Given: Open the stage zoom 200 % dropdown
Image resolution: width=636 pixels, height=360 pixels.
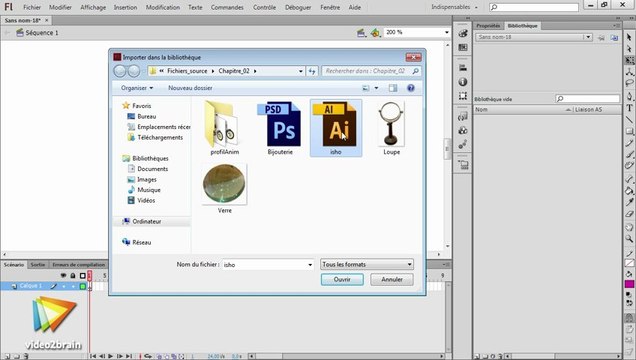Looking at the screenshot, I should click(447, 32).
